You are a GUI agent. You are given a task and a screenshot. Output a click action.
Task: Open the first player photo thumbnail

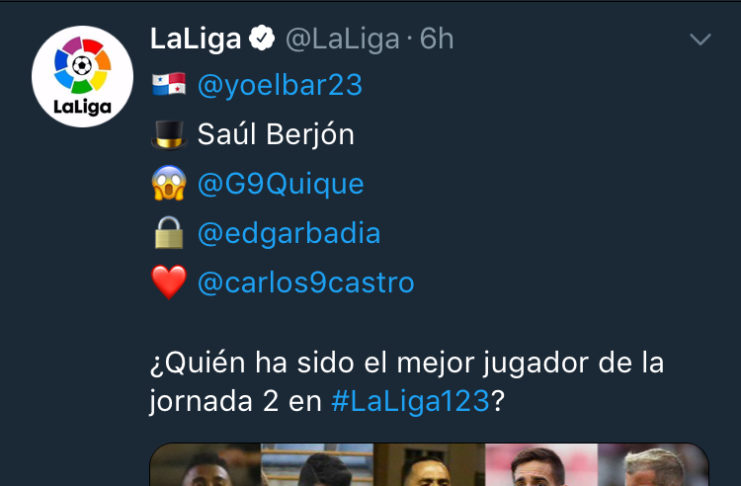coord(205,465)
